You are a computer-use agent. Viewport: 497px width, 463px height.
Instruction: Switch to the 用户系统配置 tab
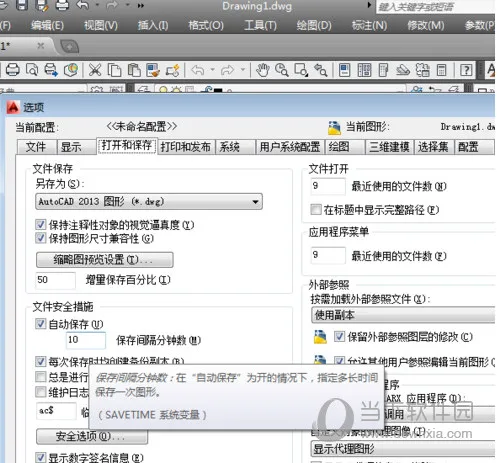click(290, 147)
